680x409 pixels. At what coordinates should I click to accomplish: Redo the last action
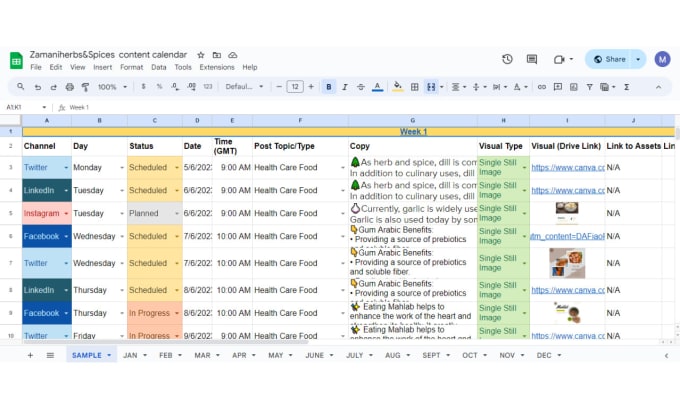53,87
